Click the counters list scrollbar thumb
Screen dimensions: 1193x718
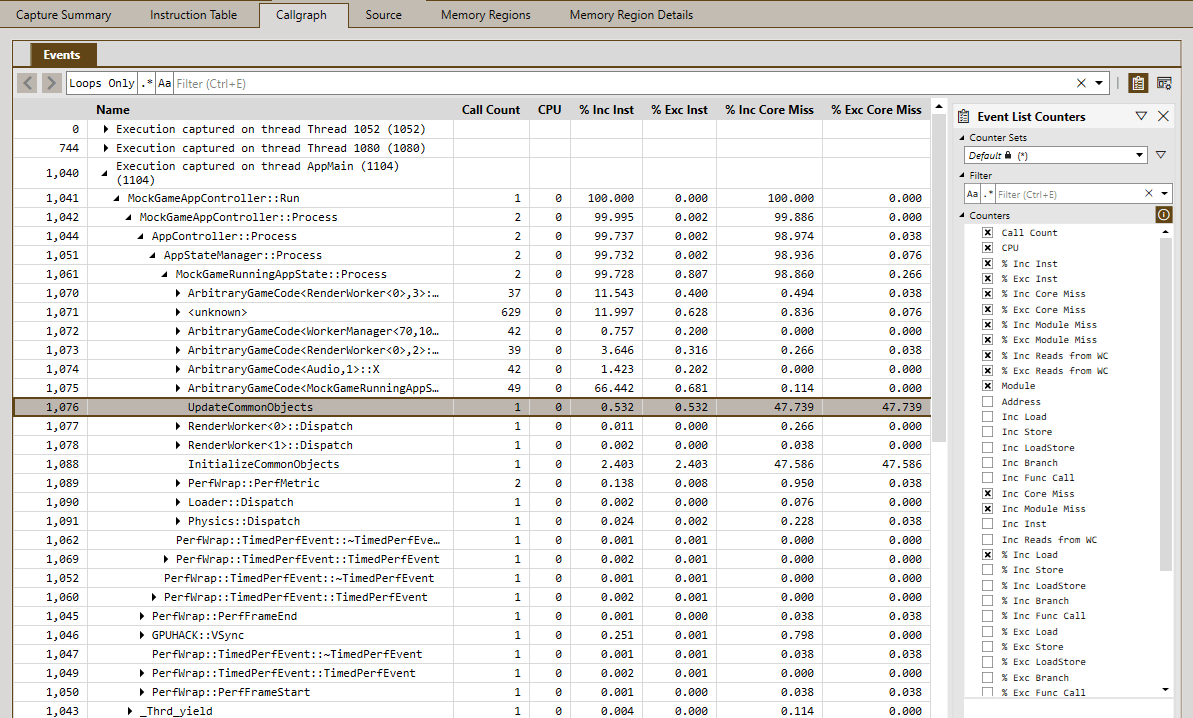click(1166, 403)
